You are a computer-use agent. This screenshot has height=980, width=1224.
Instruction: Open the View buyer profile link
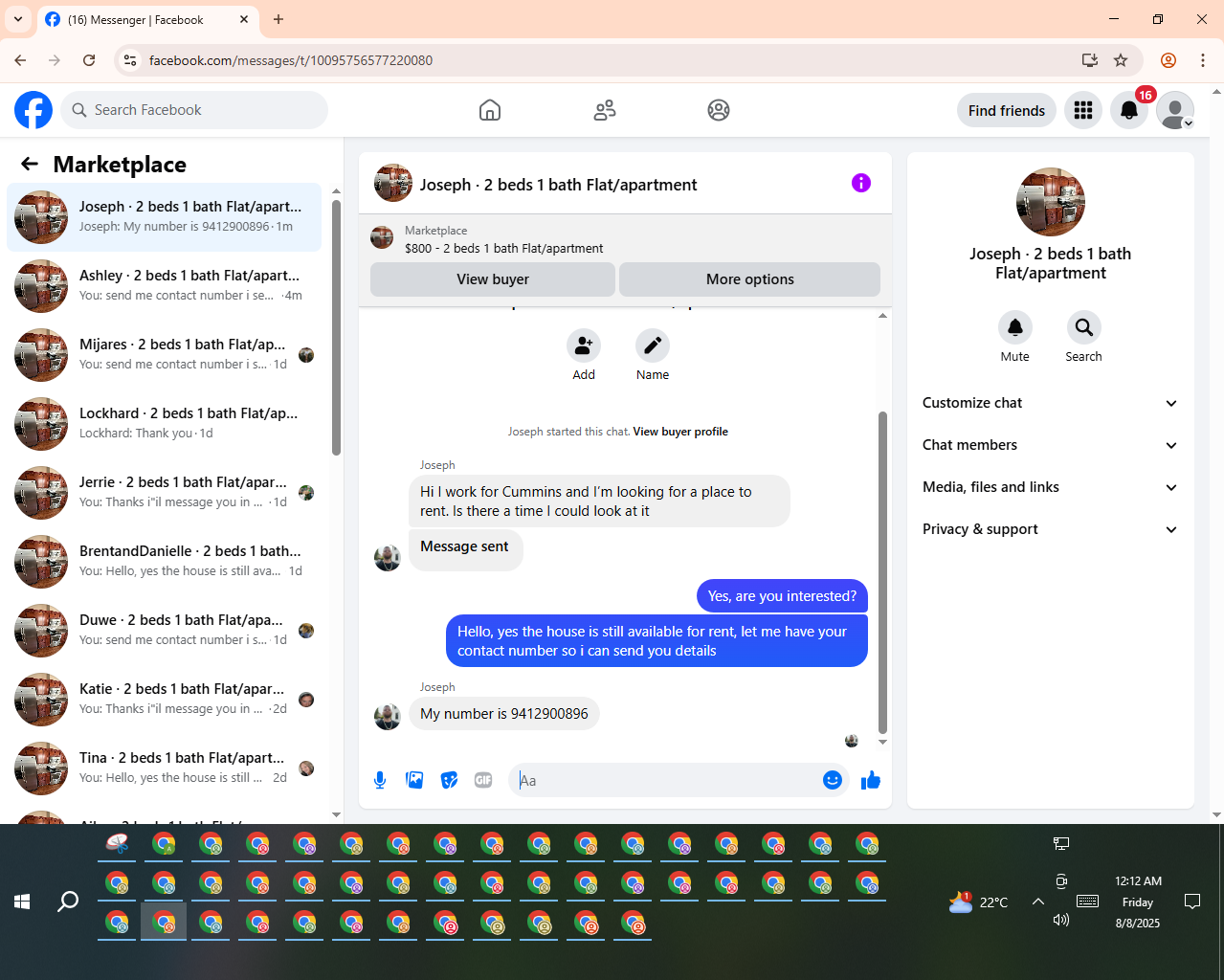click(x=680, y=432)
